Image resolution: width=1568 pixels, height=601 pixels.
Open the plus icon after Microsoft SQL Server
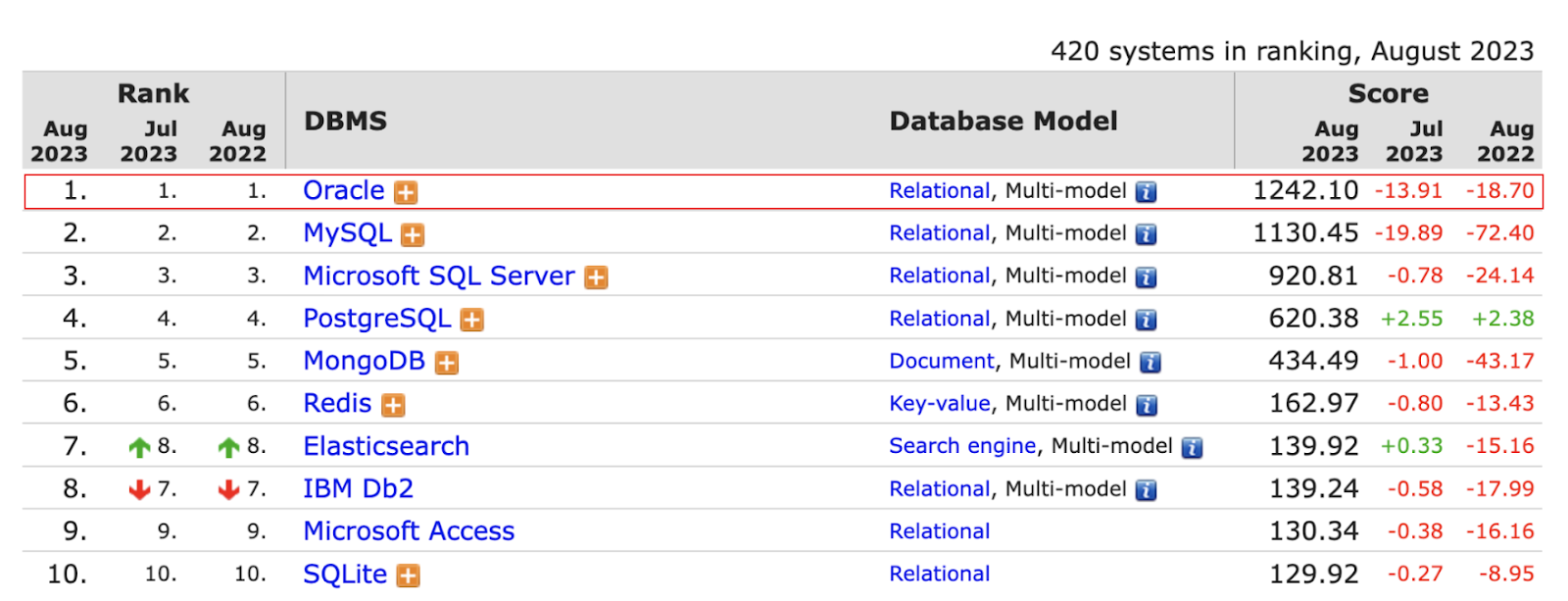(x=596, y=277)
